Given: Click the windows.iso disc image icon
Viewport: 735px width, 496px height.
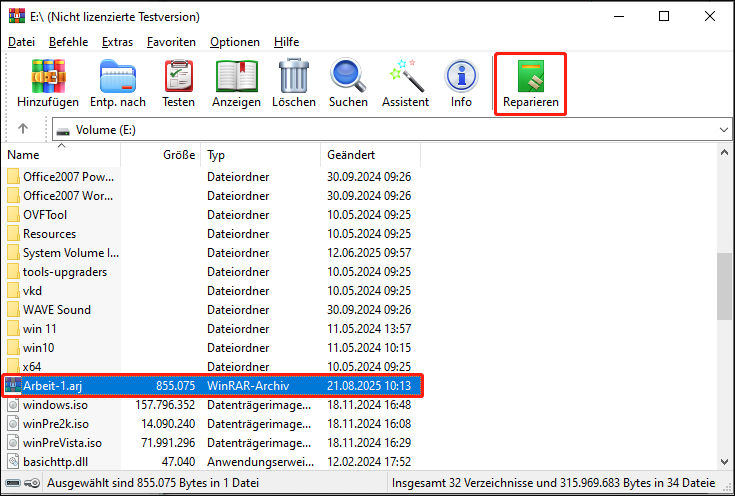Looking at the screenshot, I should pyautogui.click(x=14, y=405).
